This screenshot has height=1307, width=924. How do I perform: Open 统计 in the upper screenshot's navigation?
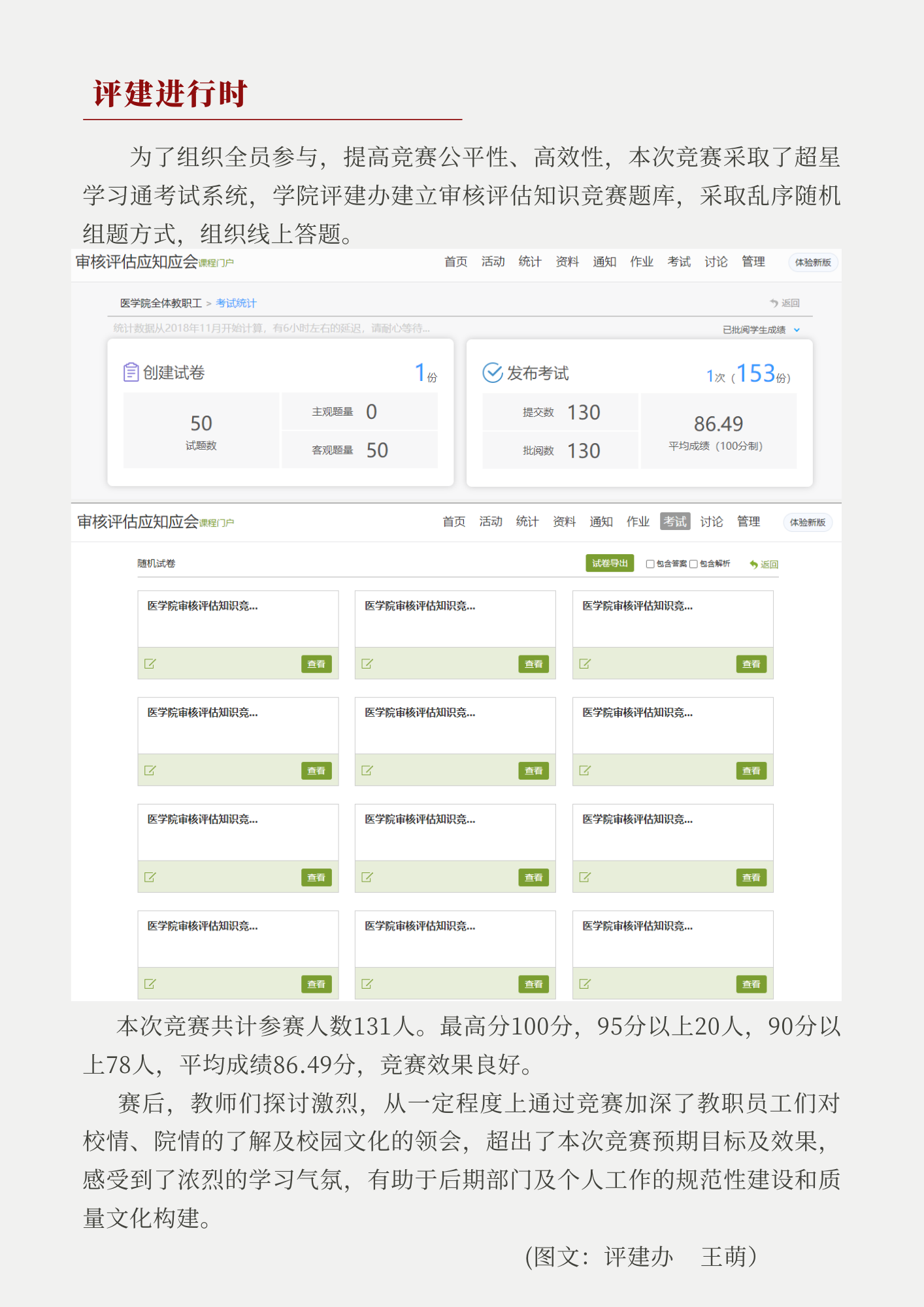[530, 262]
